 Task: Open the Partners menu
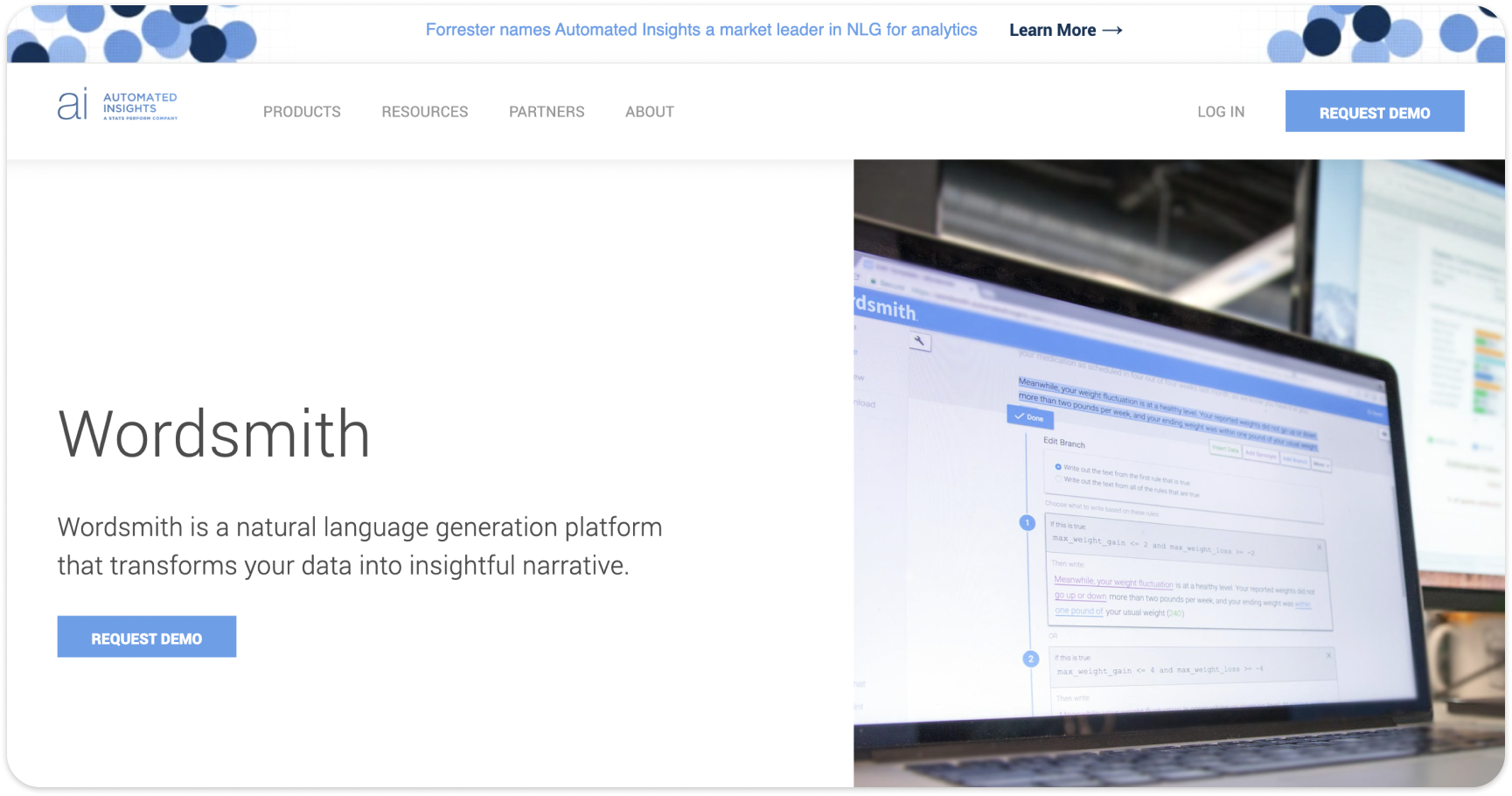pos(547,112)
